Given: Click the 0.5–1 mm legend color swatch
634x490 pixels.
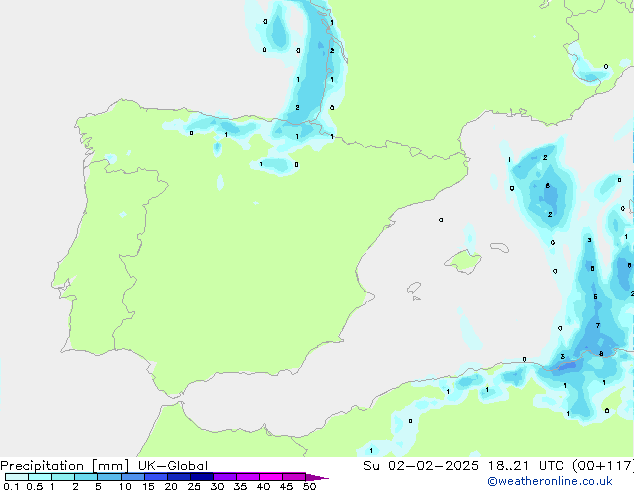Looking at the screenshot, I should pyautogui.click(x=40, y=477).
